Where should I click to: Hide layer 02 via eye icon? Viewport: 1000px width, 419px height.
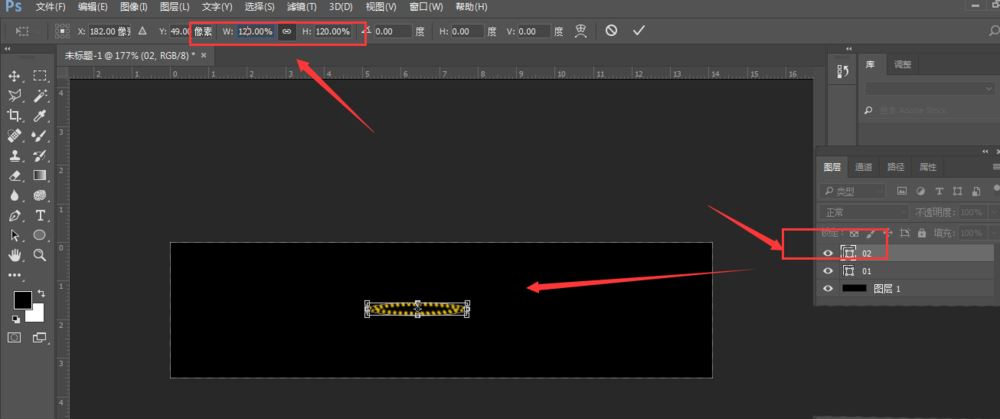(828, 253)
